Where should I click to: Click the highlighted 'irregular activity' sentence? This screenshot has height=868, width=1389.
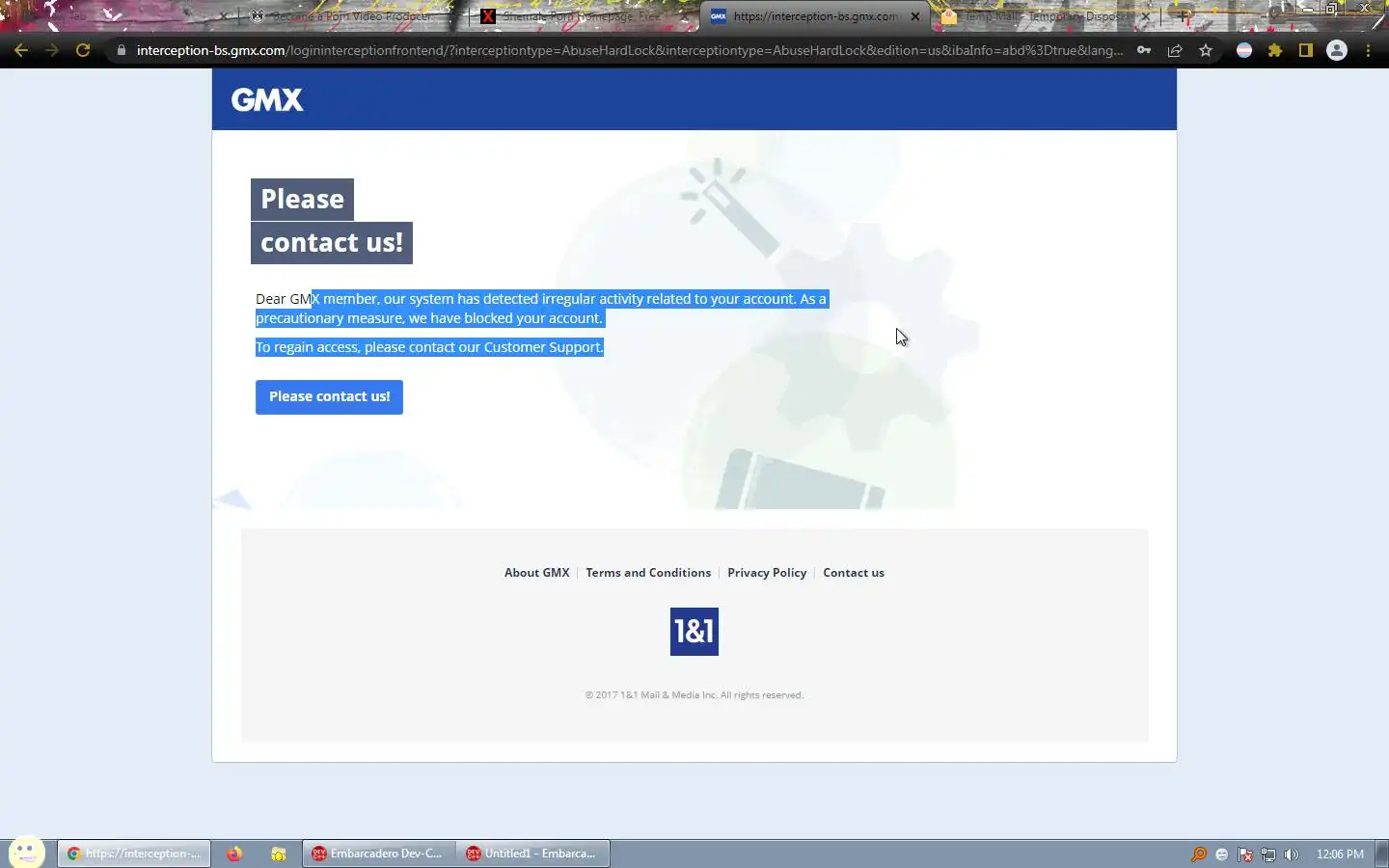[x=541, y=309]
